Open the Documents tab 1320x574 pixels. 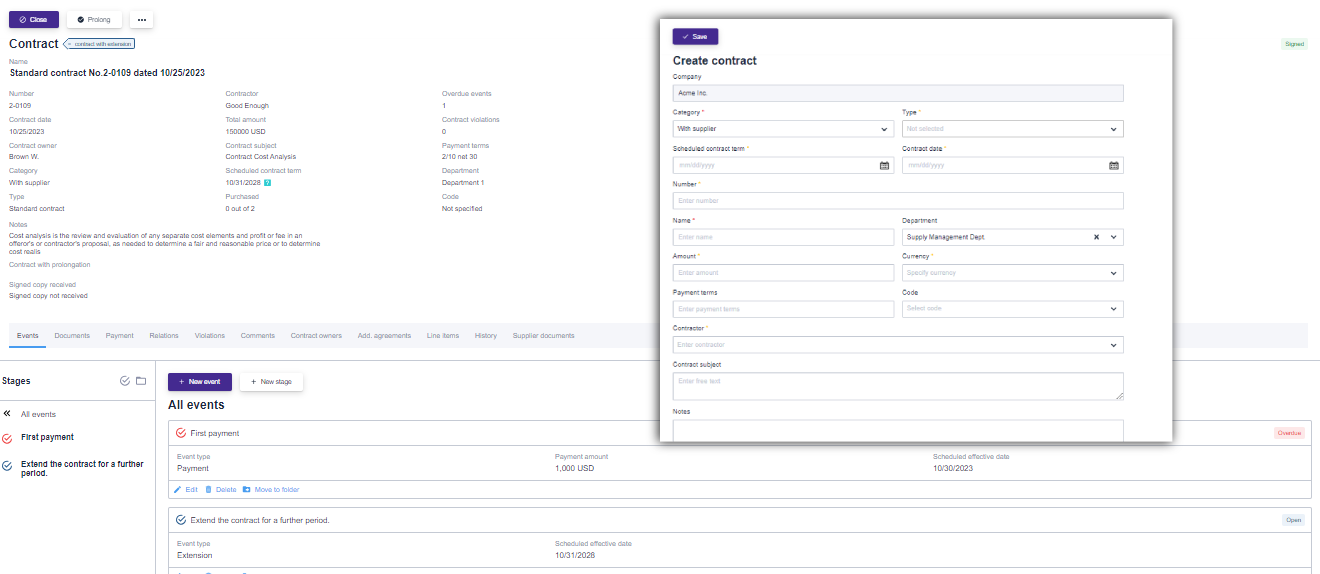[x=72, y=336]
